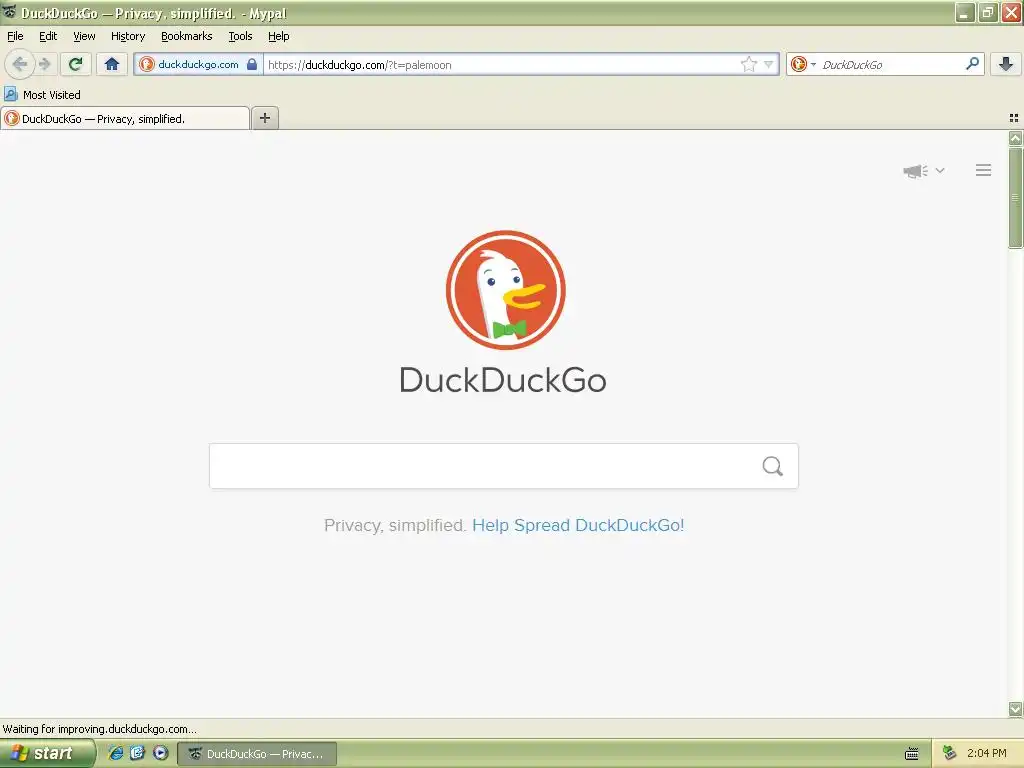Click the 2:04 PM system clock
Image resolution: width=1024 pixels, height=768 pixels.
click(987, 754)
